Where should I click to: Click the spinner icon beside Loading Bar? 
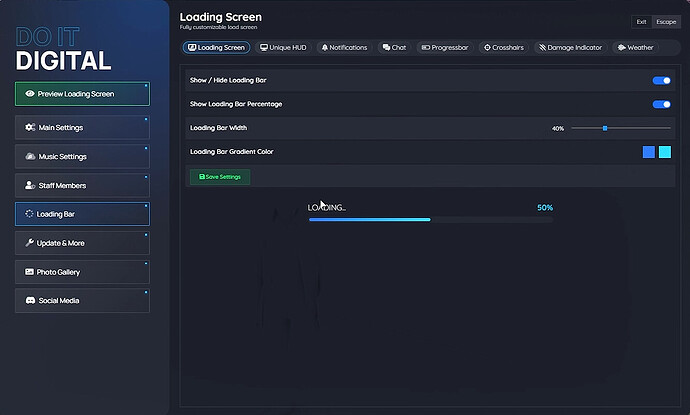pos(29,214)
